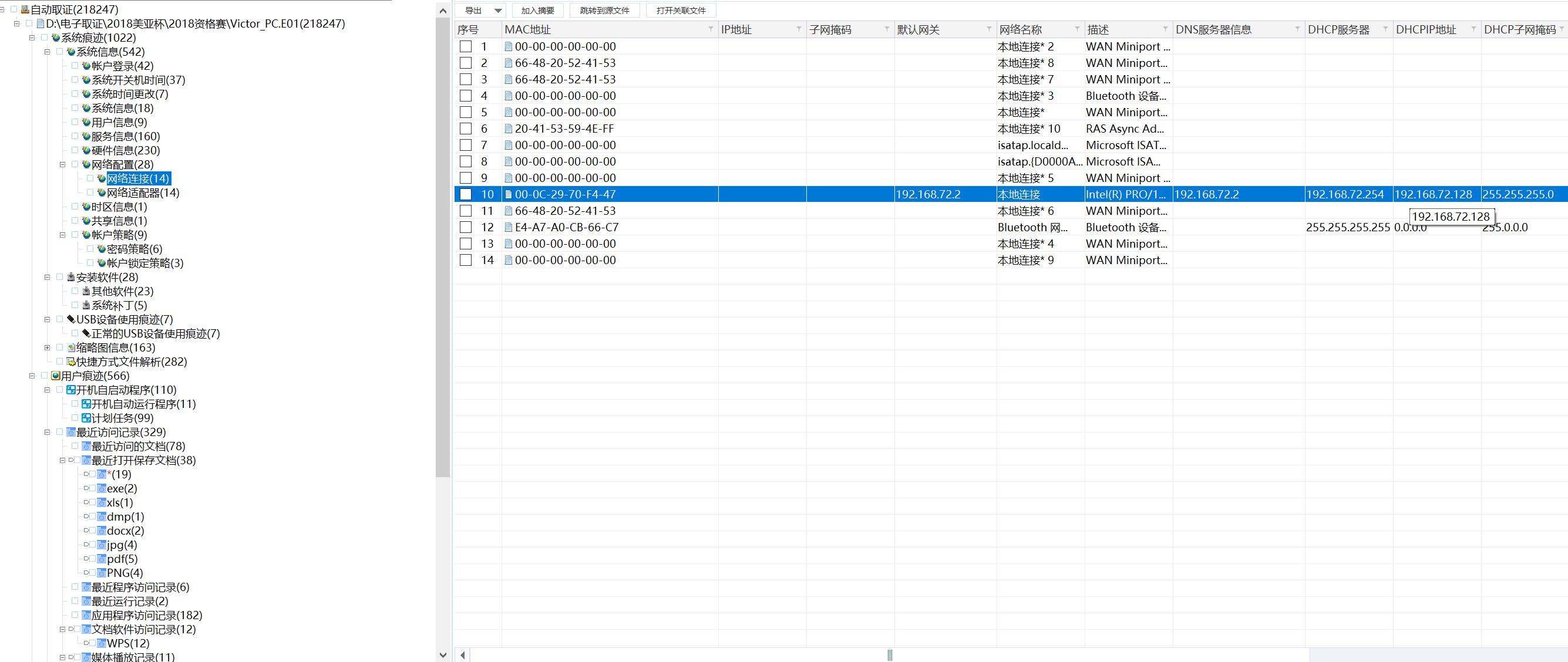Click the 开机自启动程序 icon
The width and height of the screenshot is (1568, 662).
pos(70,390)
